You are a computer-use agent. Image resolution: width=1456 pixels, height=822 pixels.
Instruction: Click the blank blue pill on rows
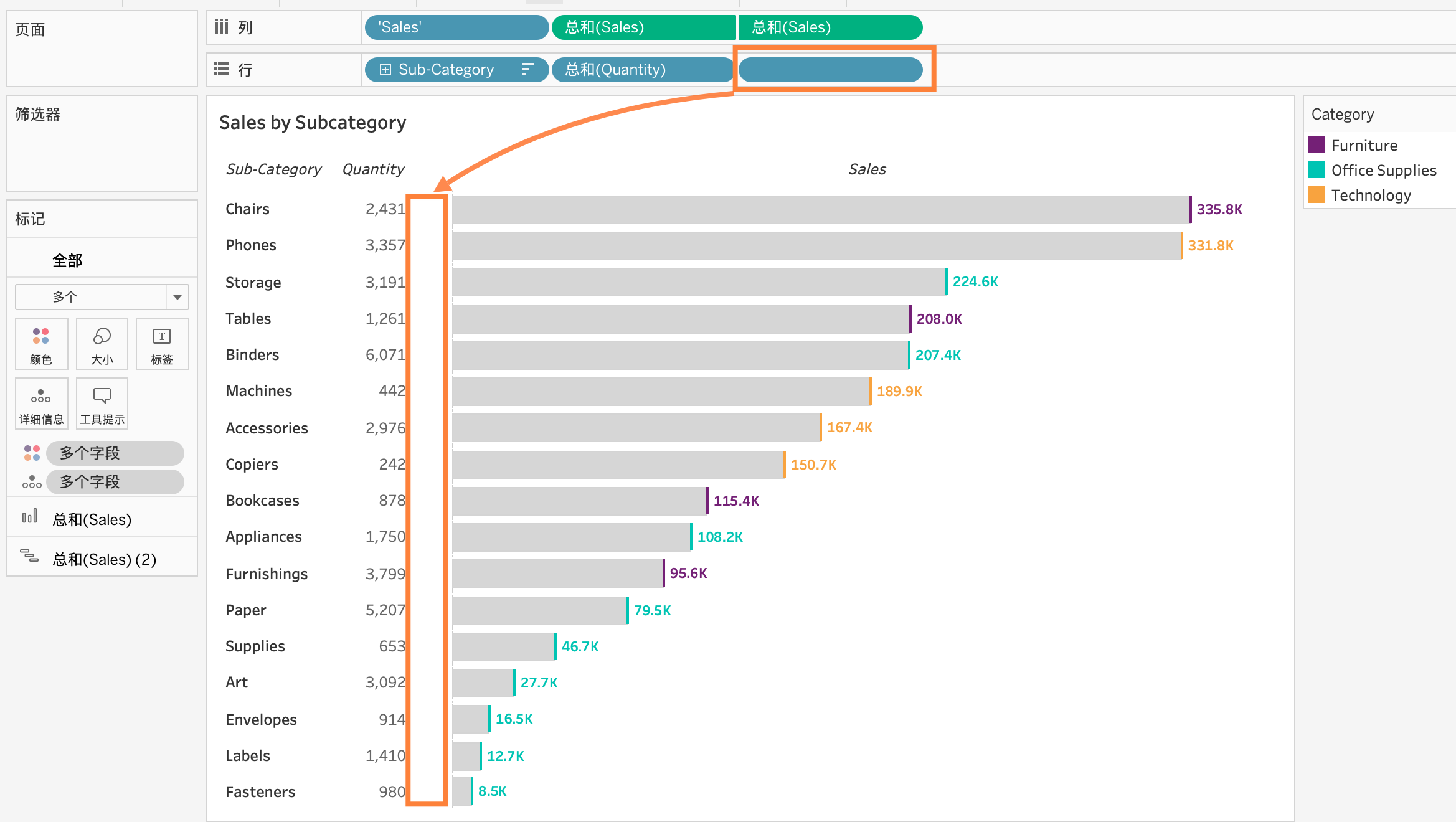[830, 70]
